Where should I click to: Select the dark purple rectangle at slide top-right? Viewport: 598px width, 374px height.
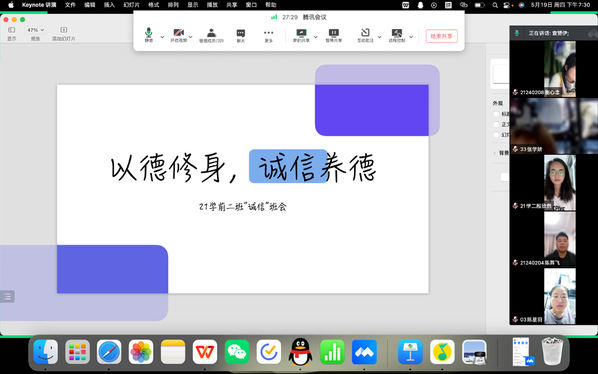click(372, 110)
